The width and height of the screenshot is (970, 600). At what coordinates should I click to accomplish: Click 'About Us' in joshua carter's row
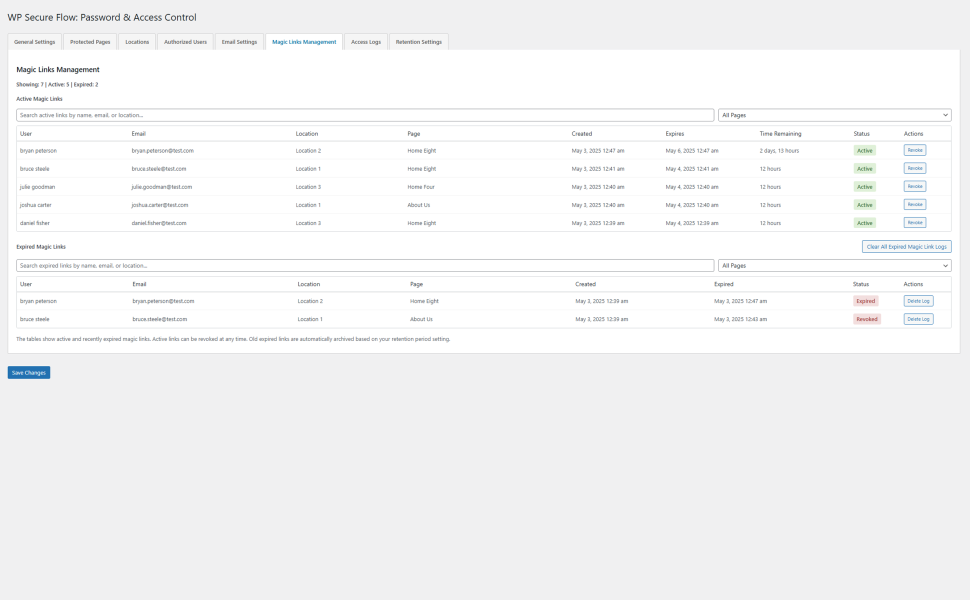coord(419,205)
